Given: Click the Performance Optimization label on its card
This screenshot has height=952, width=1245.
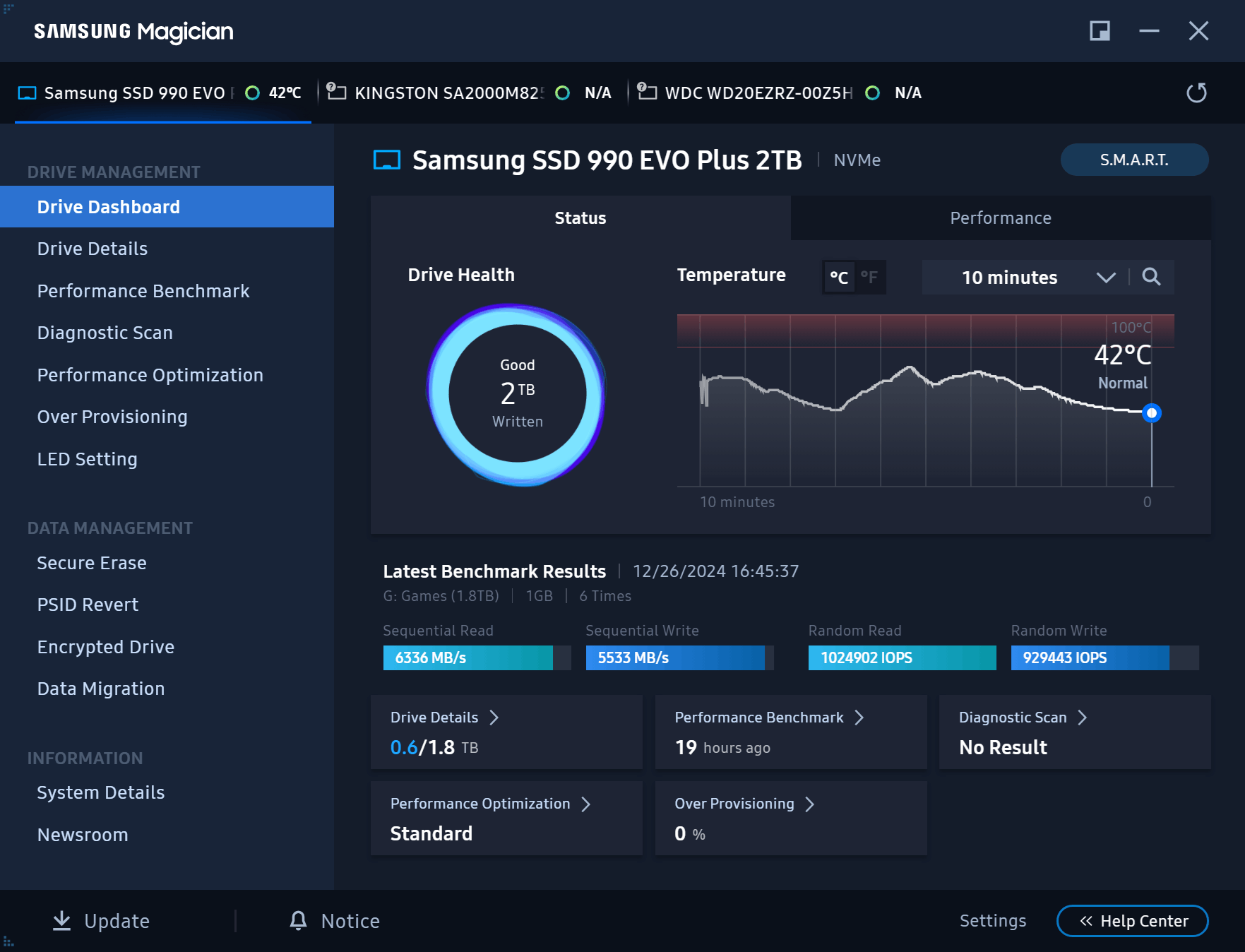Looking at the screenshot, I should [480, 804].
